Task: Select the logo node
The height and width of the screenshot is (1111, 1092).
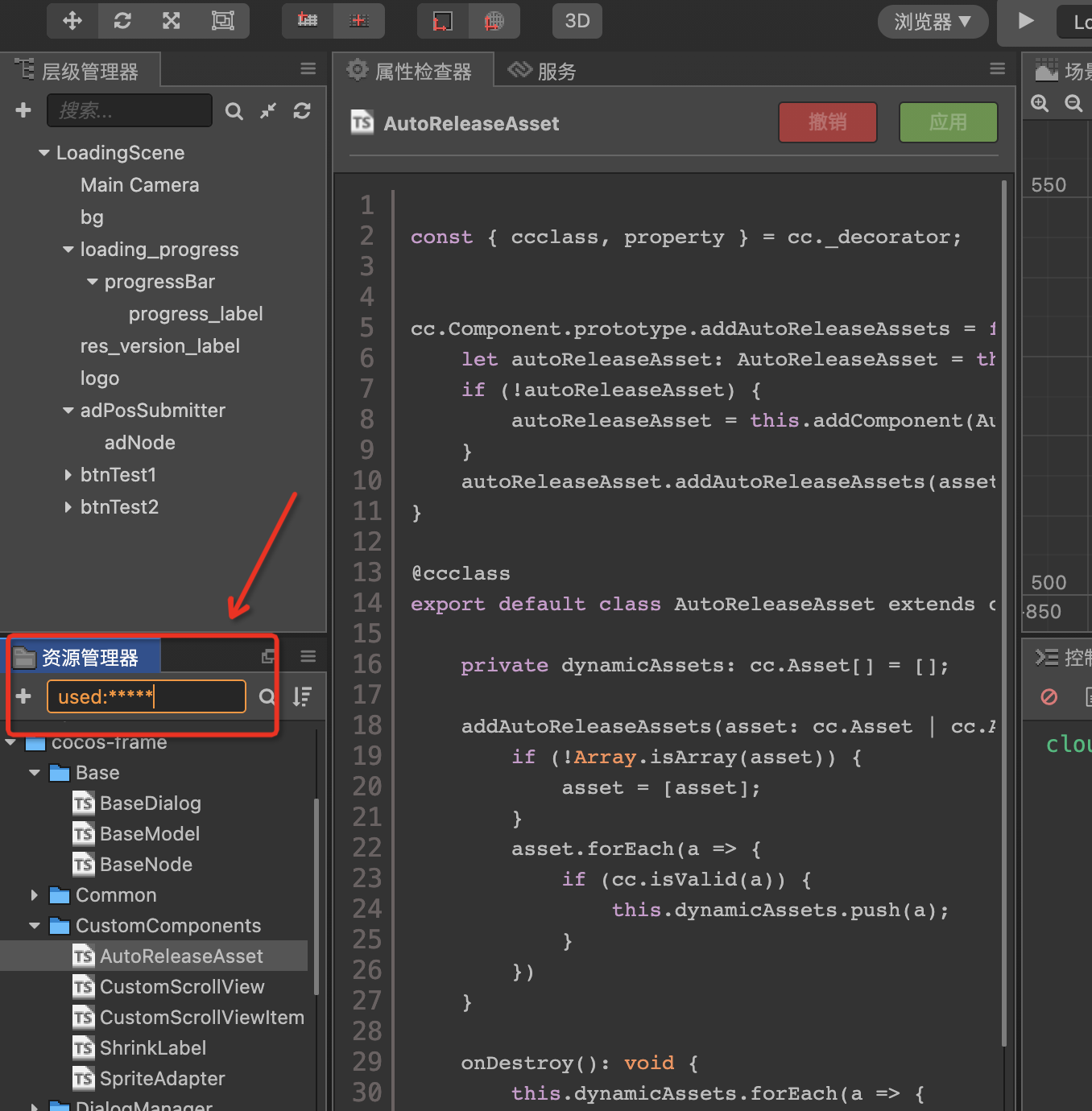Action: (100, 378)
